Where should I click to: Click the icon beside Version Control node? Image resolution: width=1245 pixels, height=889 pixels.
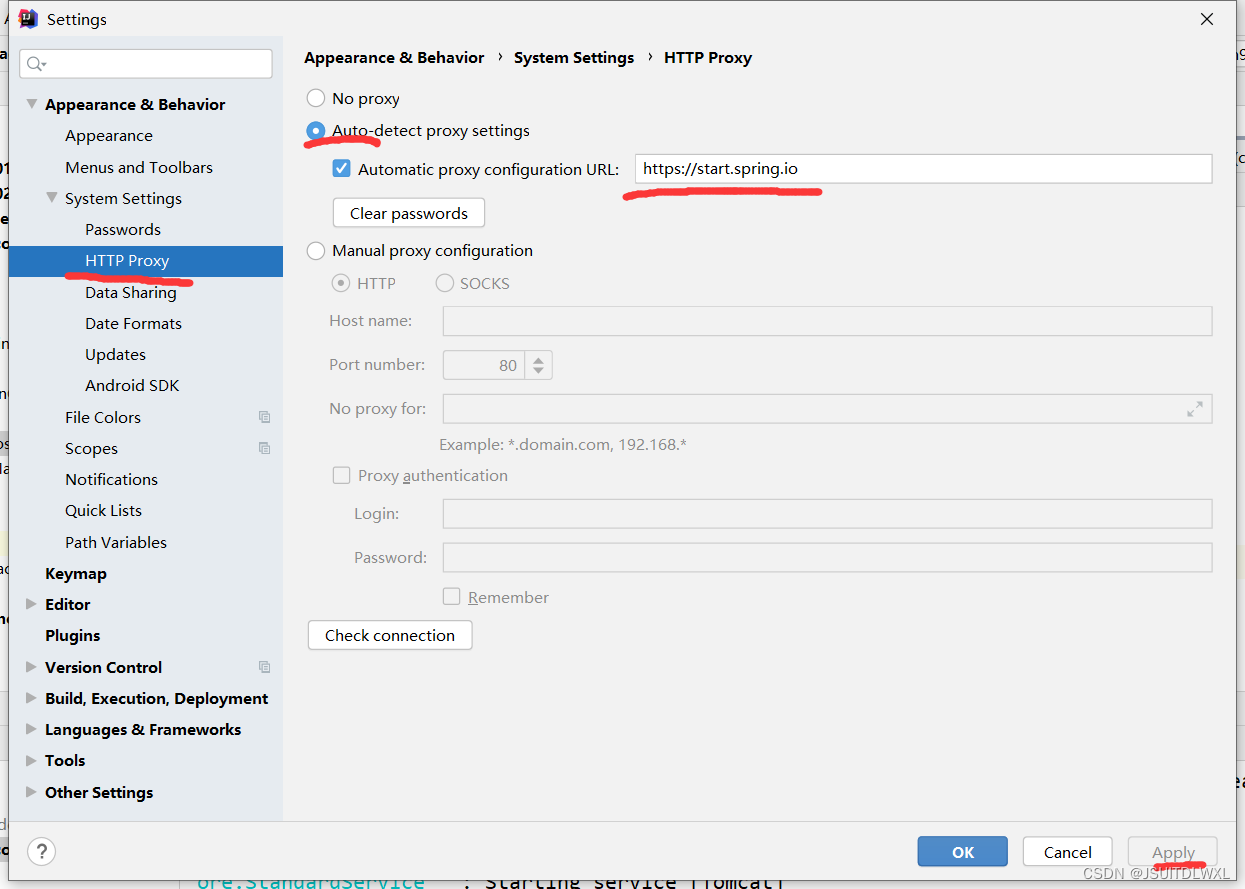[264, 667]
